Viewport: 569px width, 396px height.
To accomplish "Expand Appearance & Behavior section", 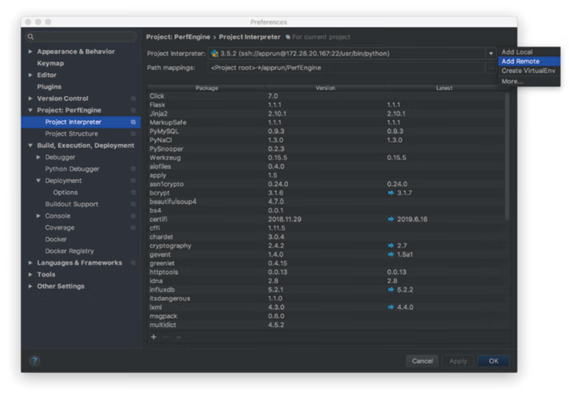I will pos(30,52).
